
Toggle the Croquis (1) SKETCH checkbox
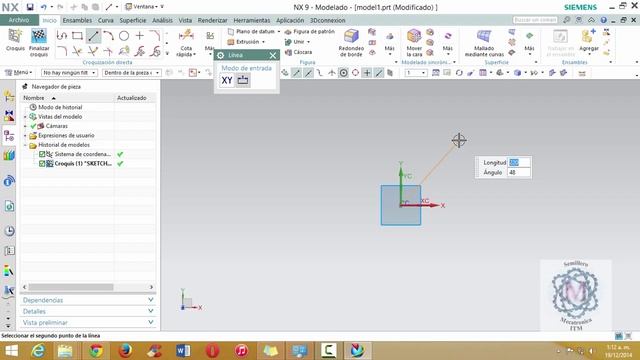coord(42,164)
